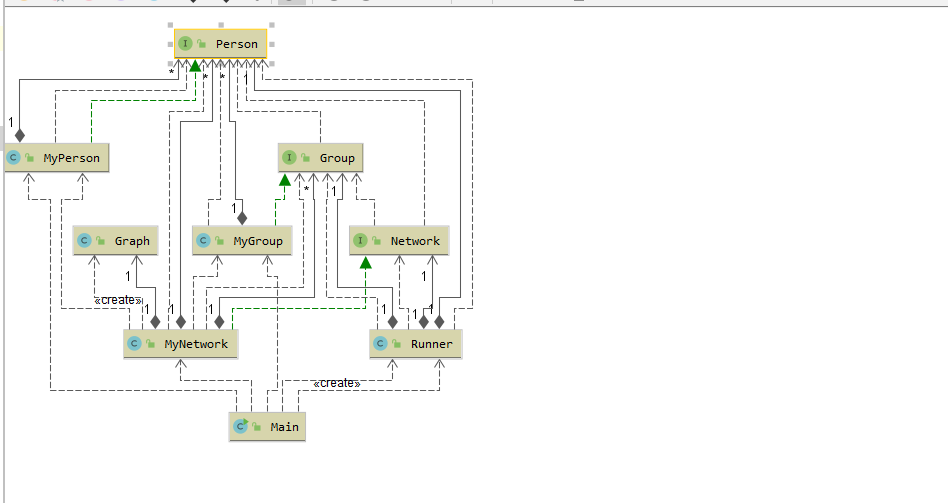Click the «create» label near Graph
Viewport: 948px width, 503px height.
118,300
